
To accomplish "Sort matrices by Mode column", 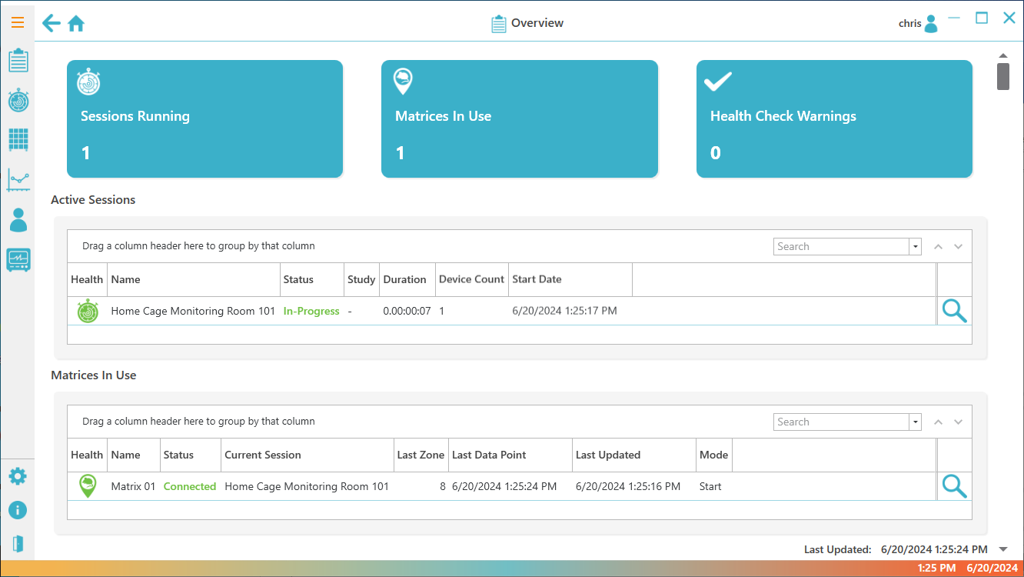I will pyautogui.click(x=714, y=455).
